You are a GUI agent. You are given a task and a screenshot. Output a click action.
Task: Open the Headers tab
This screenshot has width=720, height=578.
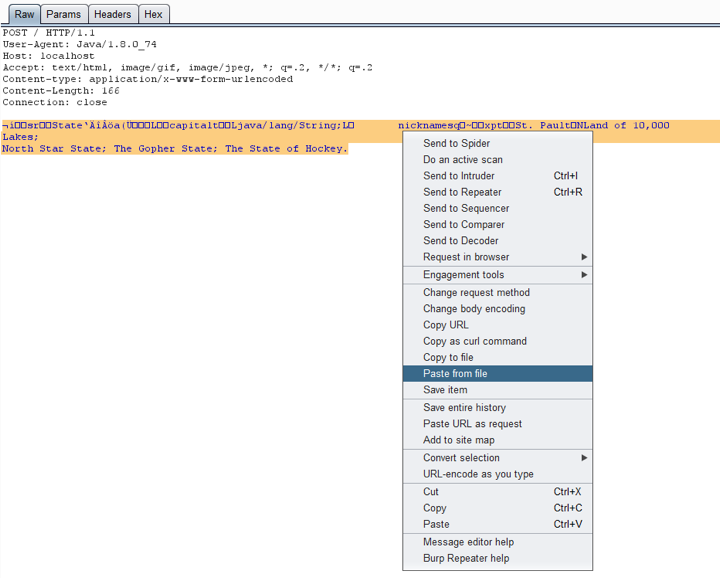click(x=112, y=14)
